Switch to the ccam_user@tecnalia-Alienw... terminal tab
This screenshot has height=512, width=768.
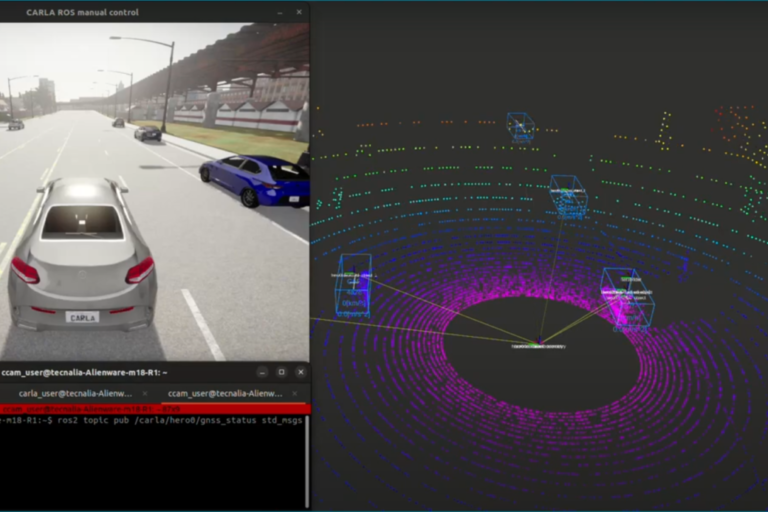225,393
